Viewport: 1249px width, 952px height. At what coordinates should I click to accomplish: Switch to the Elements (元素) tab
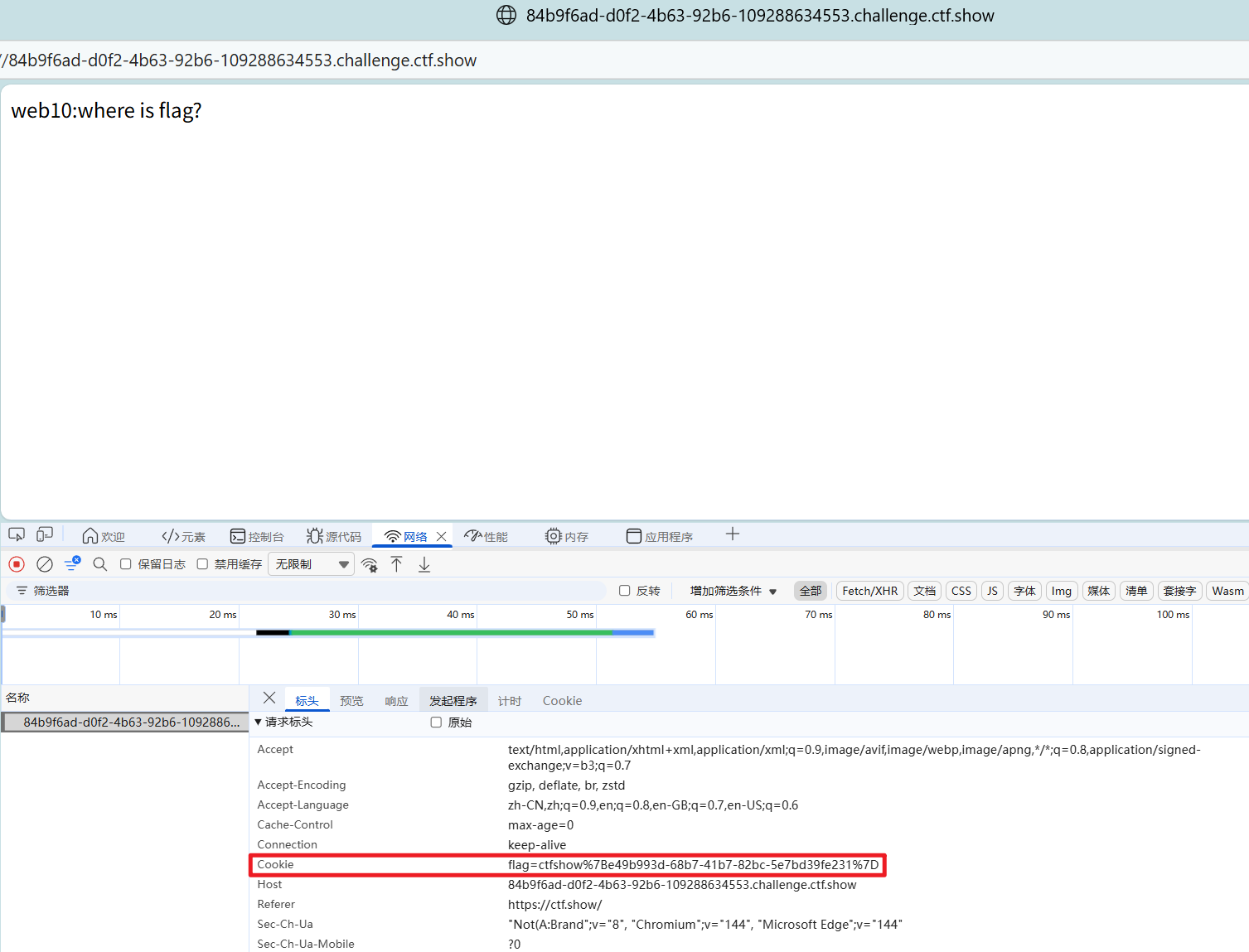tap(183, 536)
